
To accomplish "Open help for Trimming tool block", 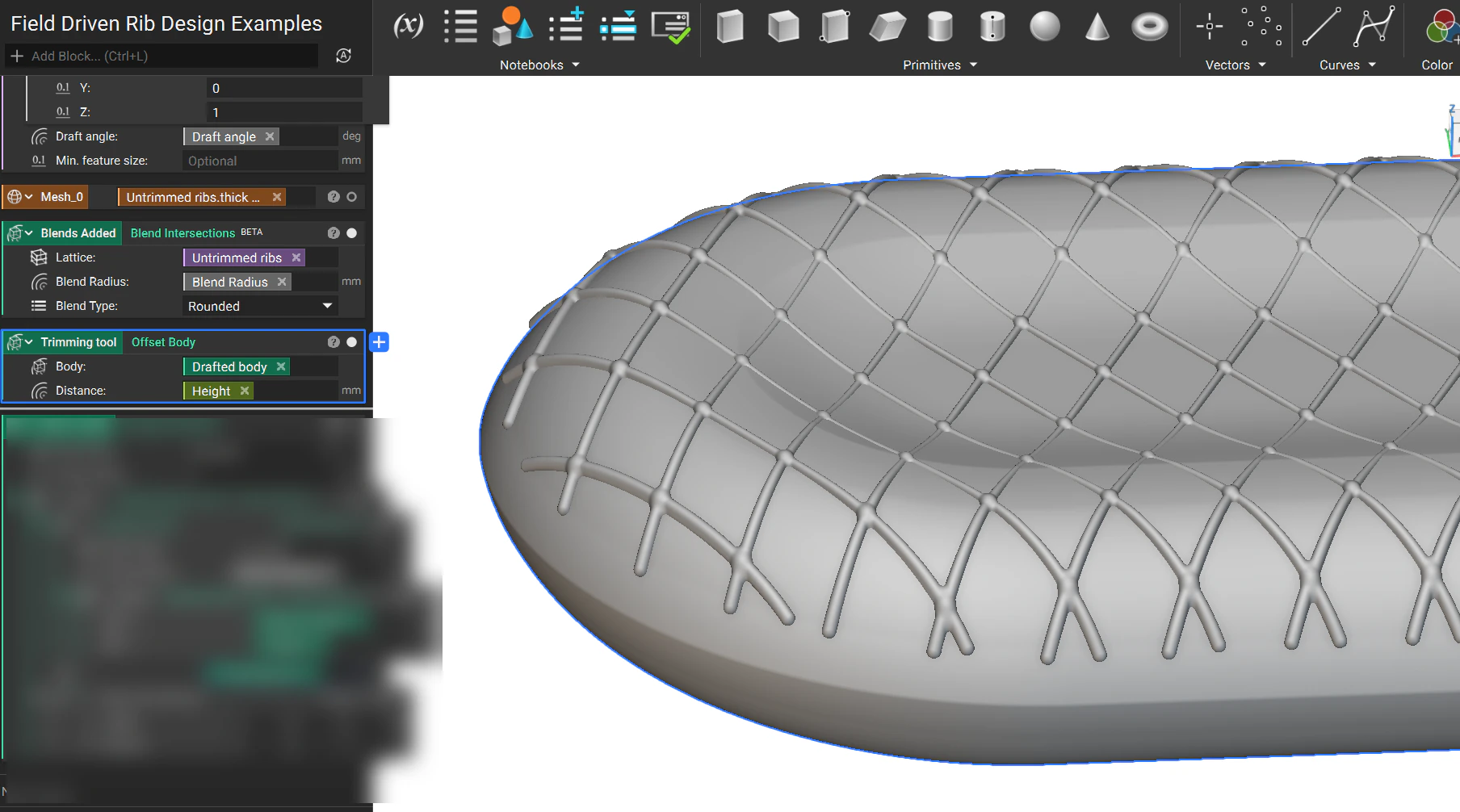I will tap(334, 342).
